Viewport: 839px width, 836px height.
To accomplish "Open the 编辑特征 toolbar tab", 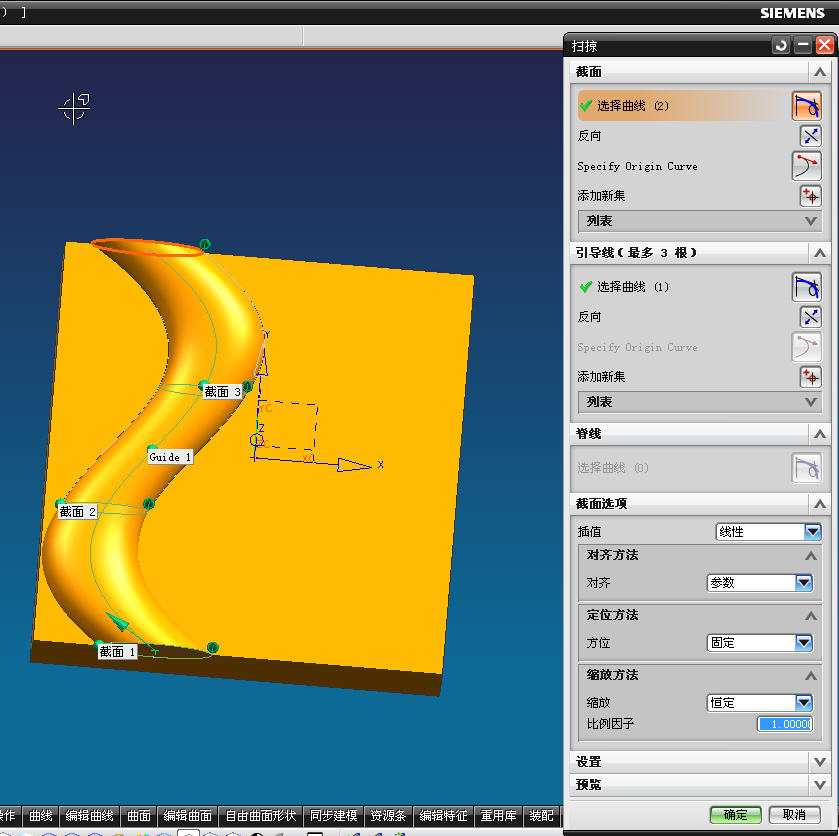I will coord(443,816).
